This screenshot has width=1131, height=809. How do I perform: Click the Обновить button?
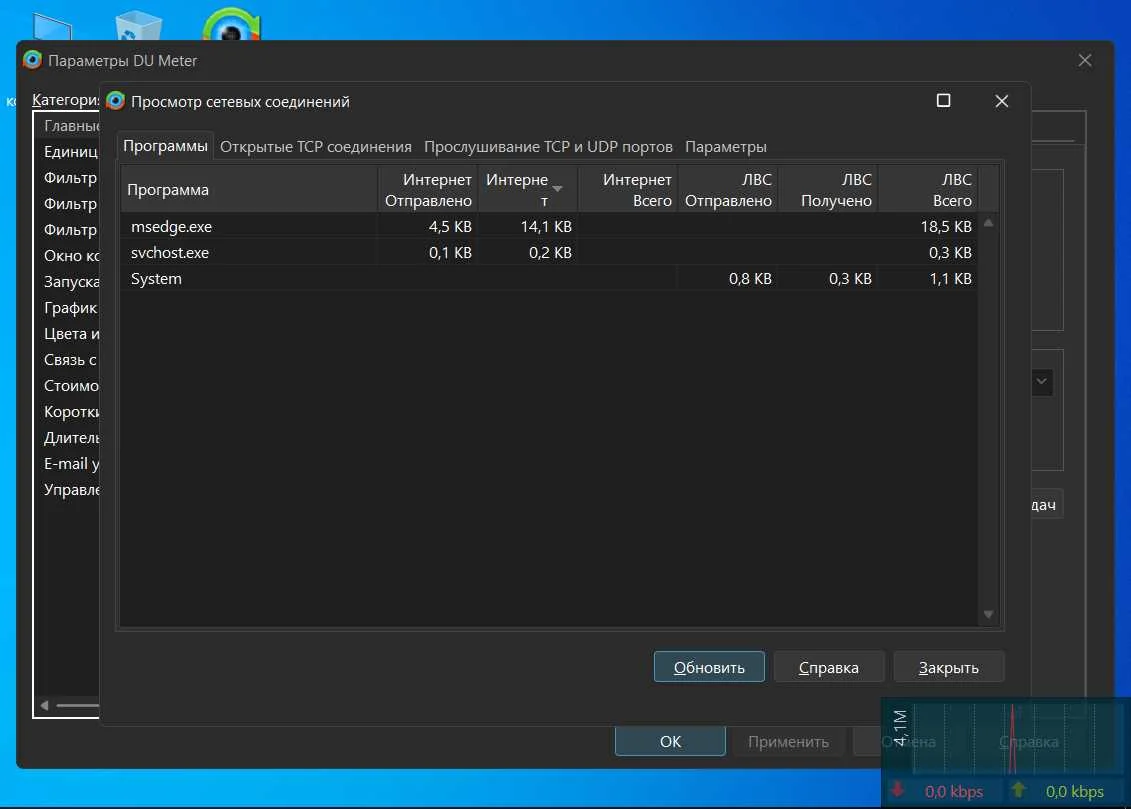point(709,667)
